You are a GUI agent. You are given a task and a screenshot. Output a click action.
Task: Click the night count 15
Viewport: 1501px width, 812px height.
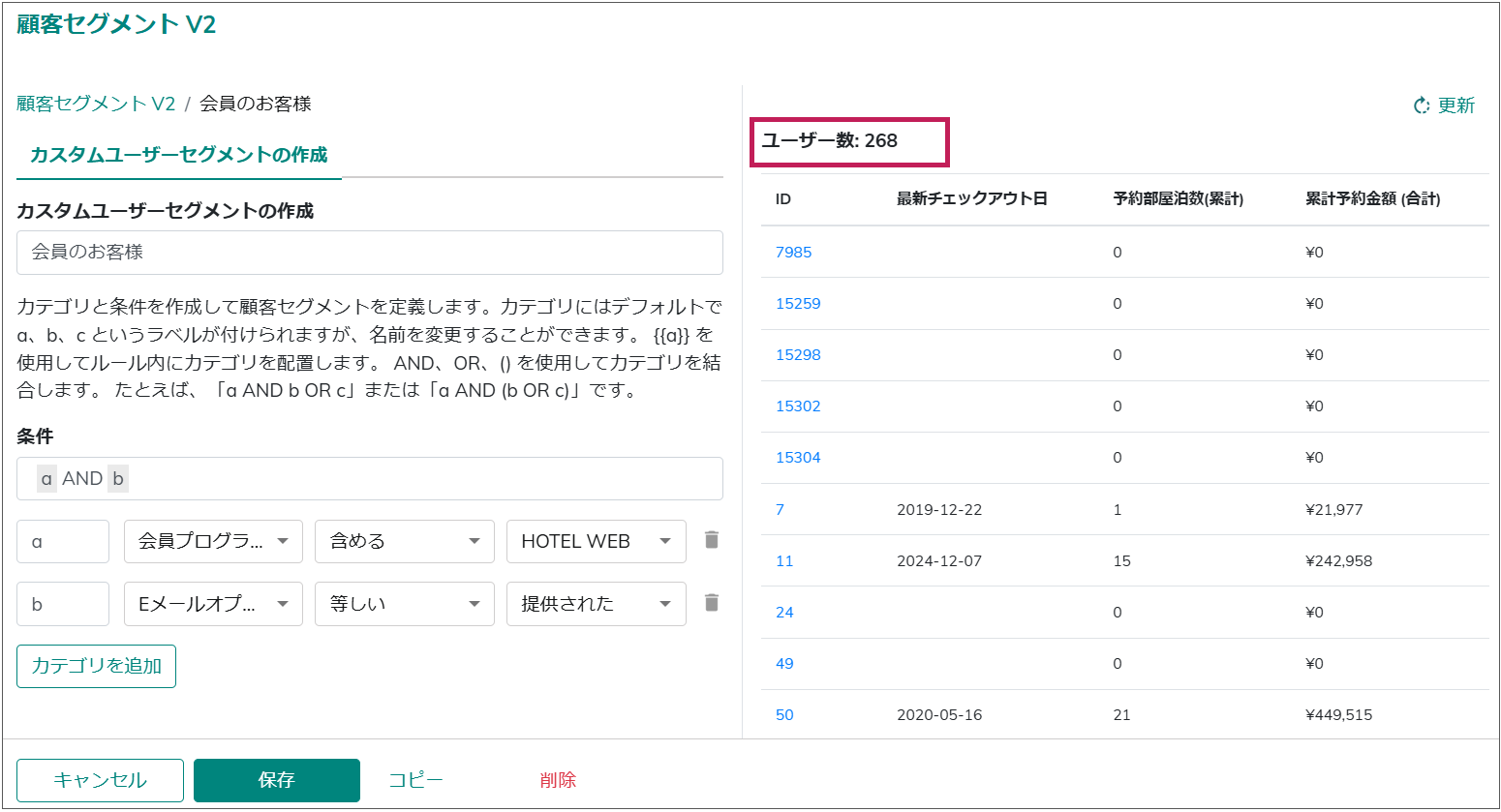(x=1121, y=560)
